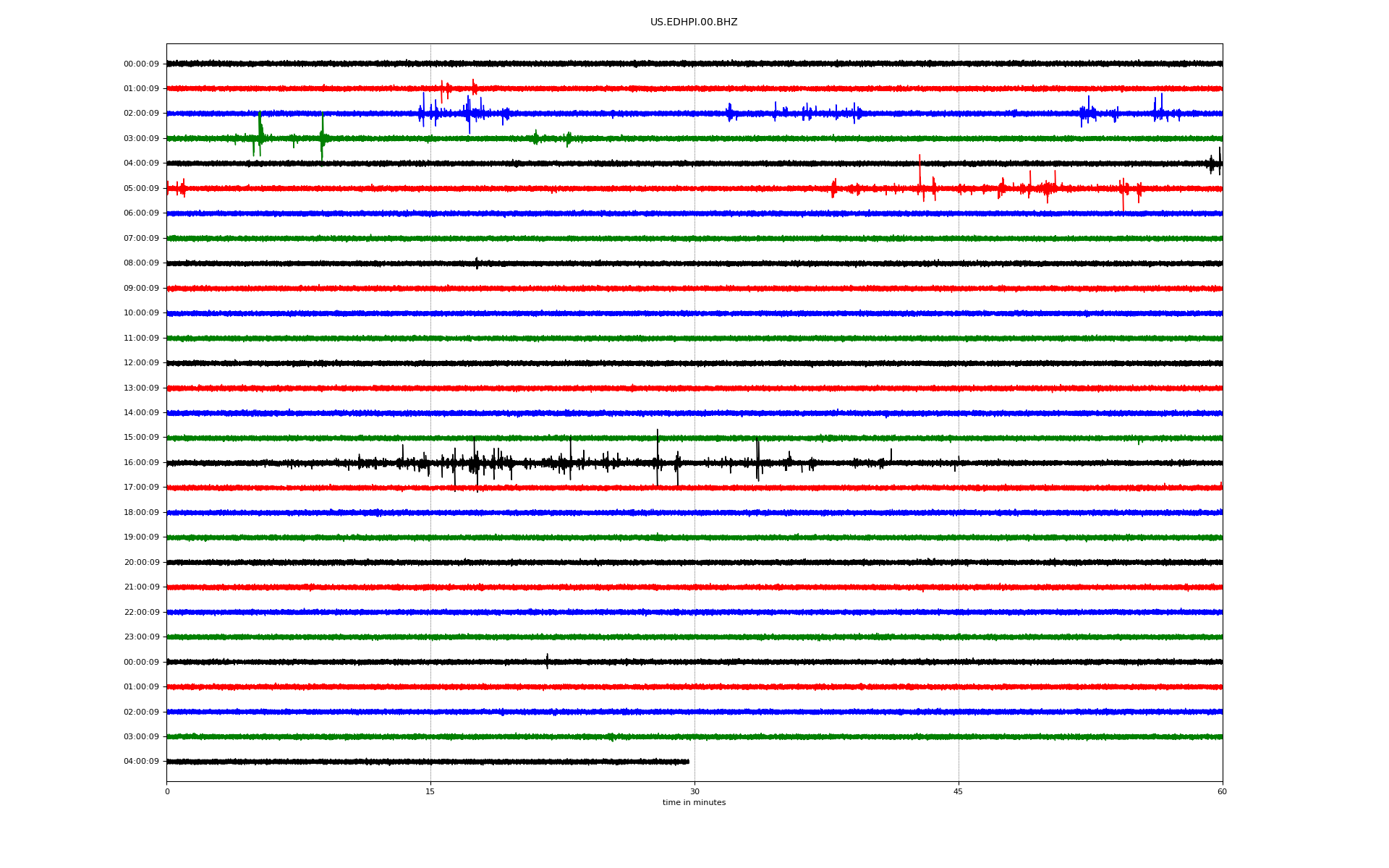This screenshot has height=868, width=1389.
Task: Click the x-axis tick label 15
Action: click(x=430, y=791)
